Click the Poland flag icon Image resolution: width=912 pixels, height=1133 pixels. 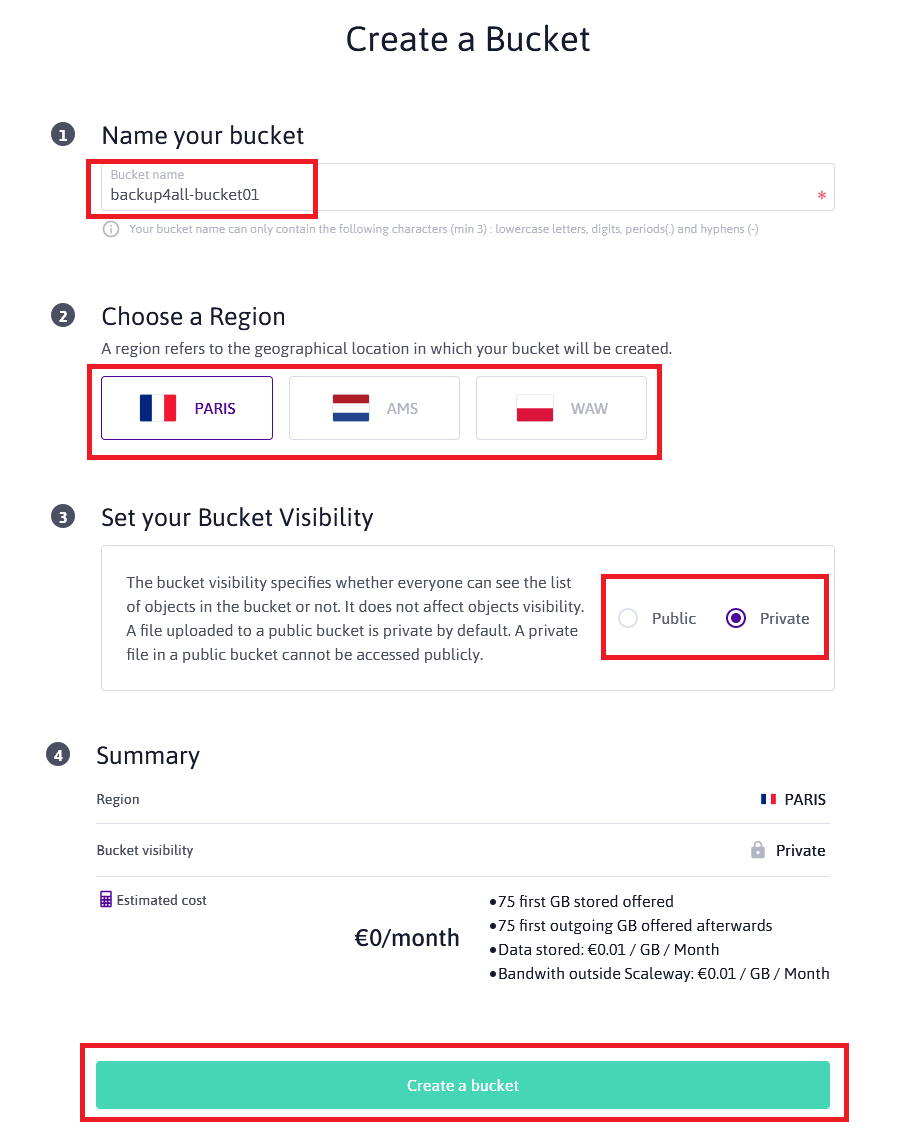coord(535,408)
